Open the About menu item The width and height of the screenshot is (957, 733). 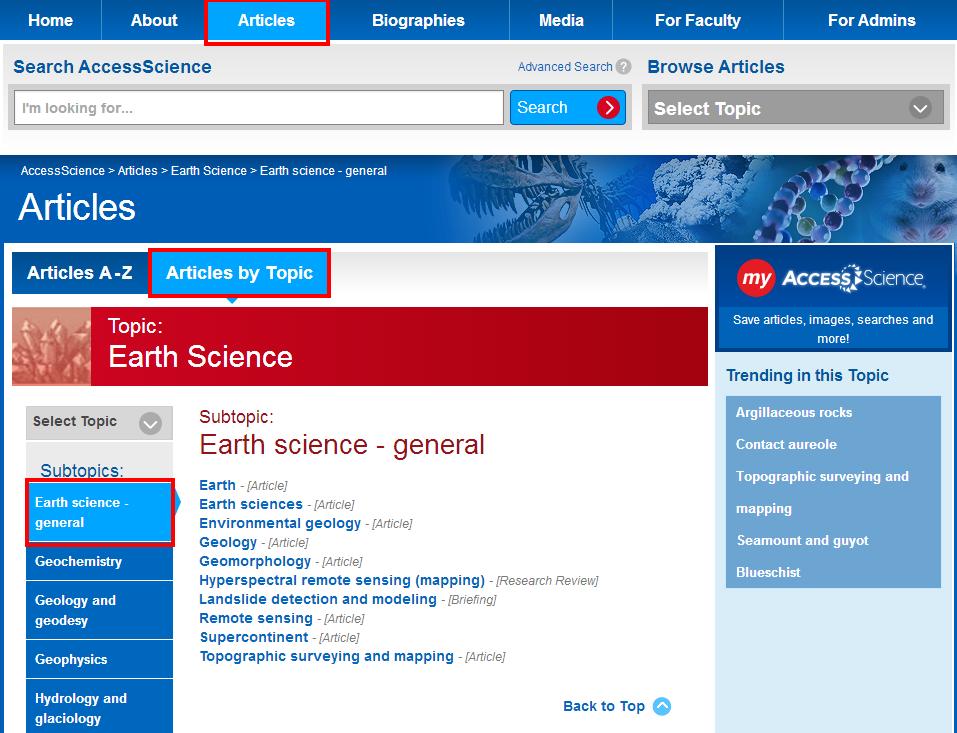point(154,20)
